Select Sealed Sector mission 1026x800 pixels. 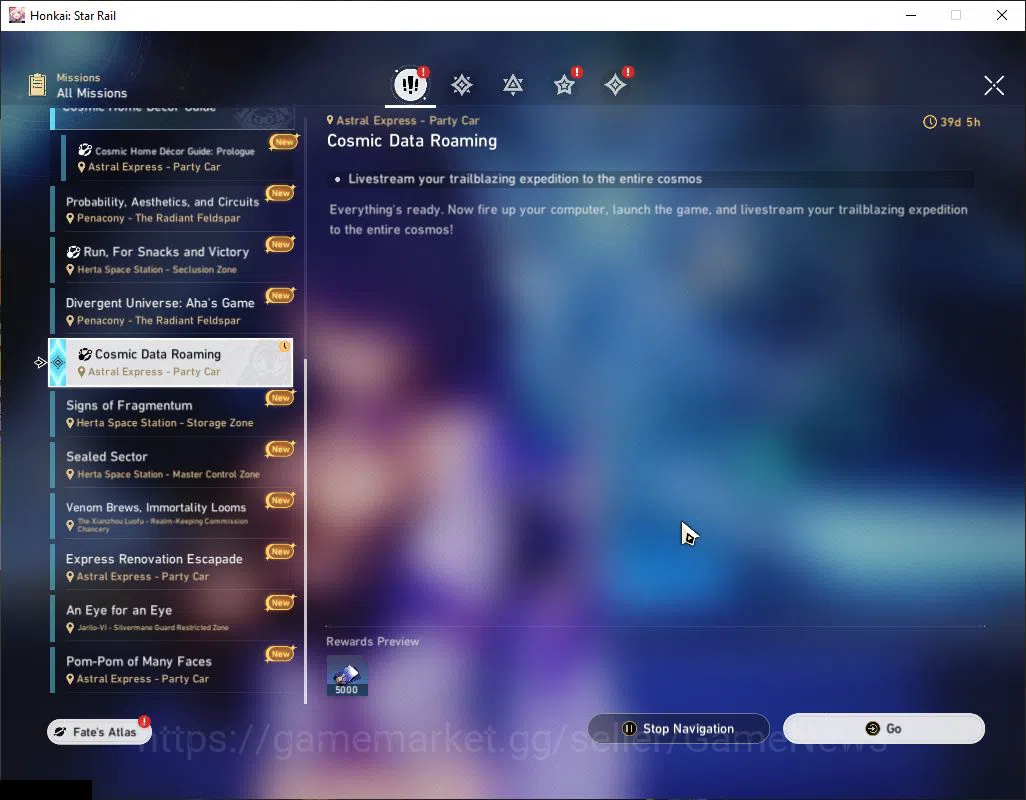click(172, 464)
